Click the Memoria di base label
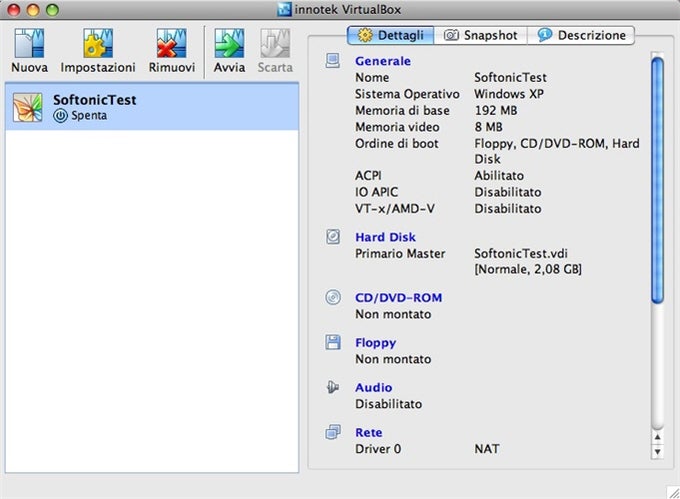 click(x=402, y=111)
